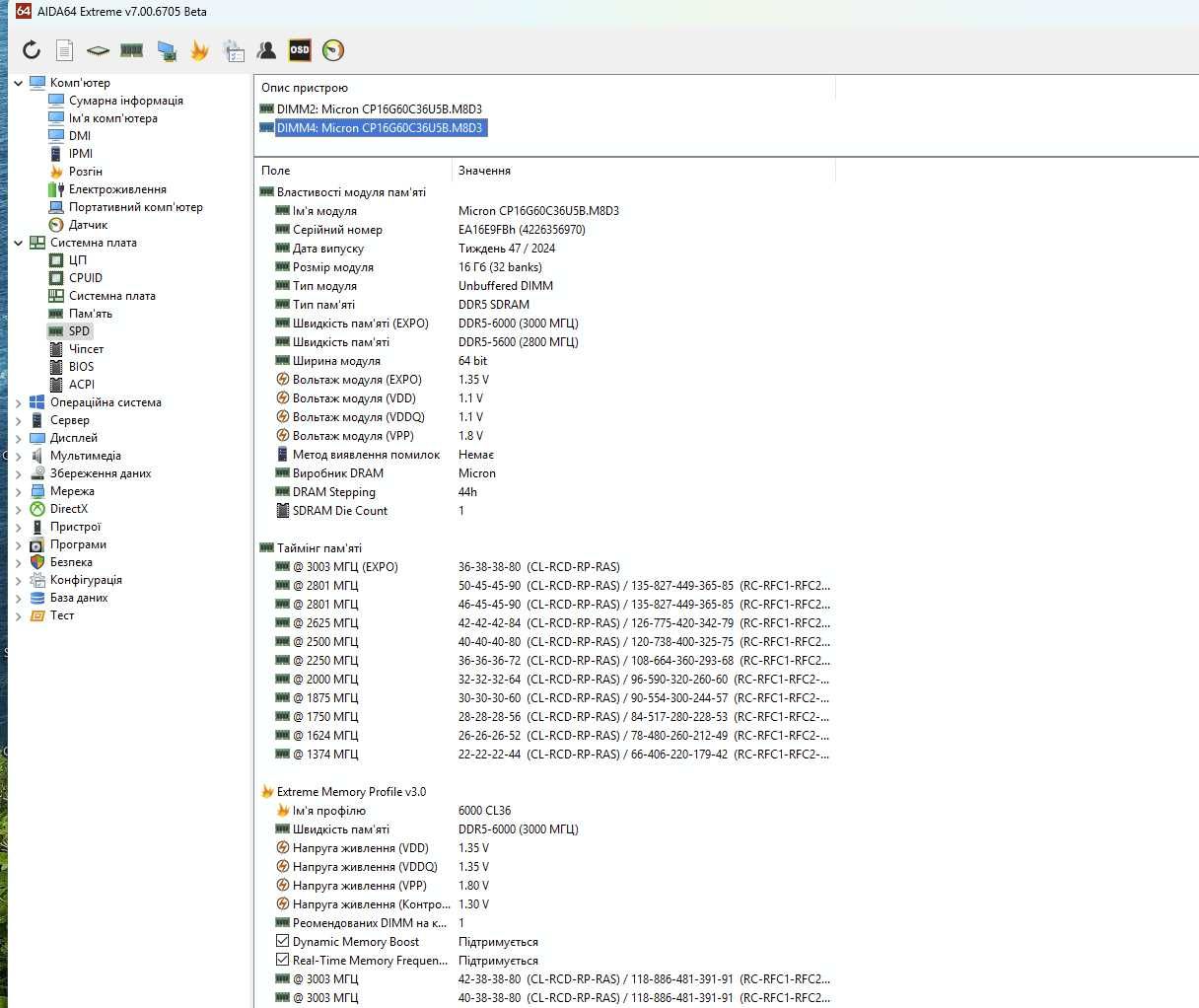Select the IPMI tree item
The height and width of the screenshot is (1008, 1199).
click(81, 154)
